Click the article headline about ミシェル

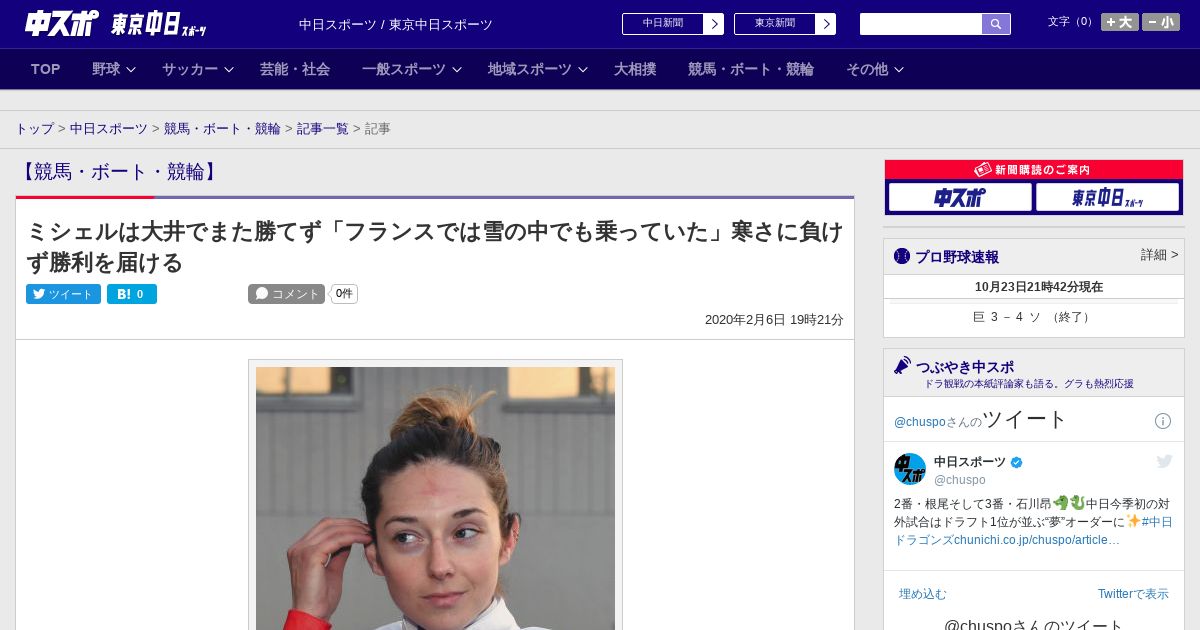coord(435,247)
